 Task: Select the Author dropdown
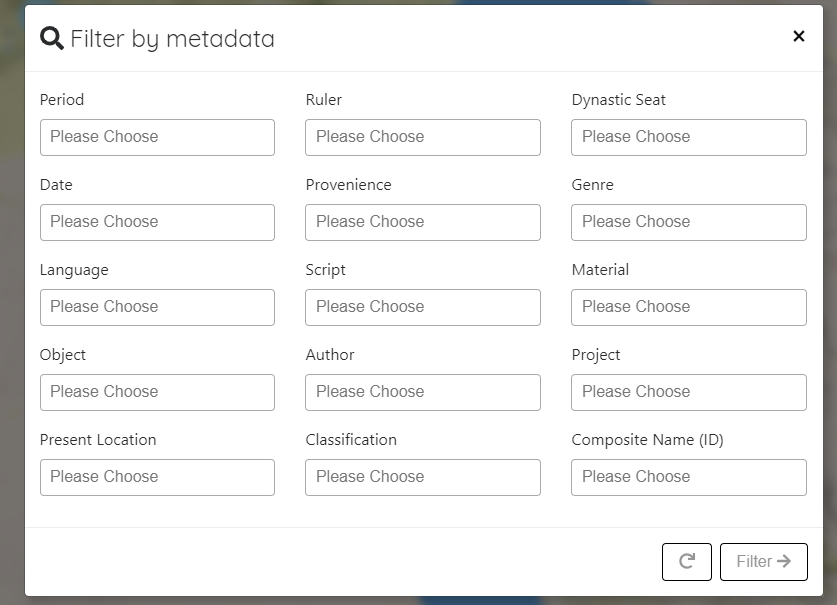point(422,392)
